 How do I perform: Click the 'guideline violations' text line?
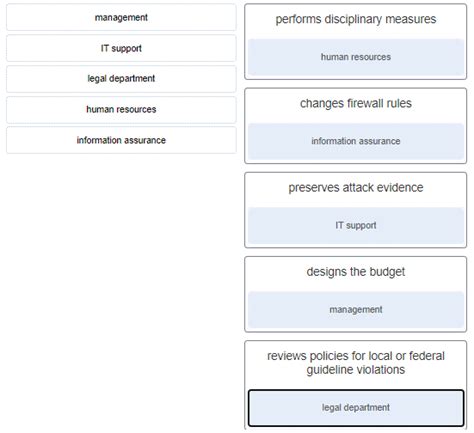[x=356, y=370]
